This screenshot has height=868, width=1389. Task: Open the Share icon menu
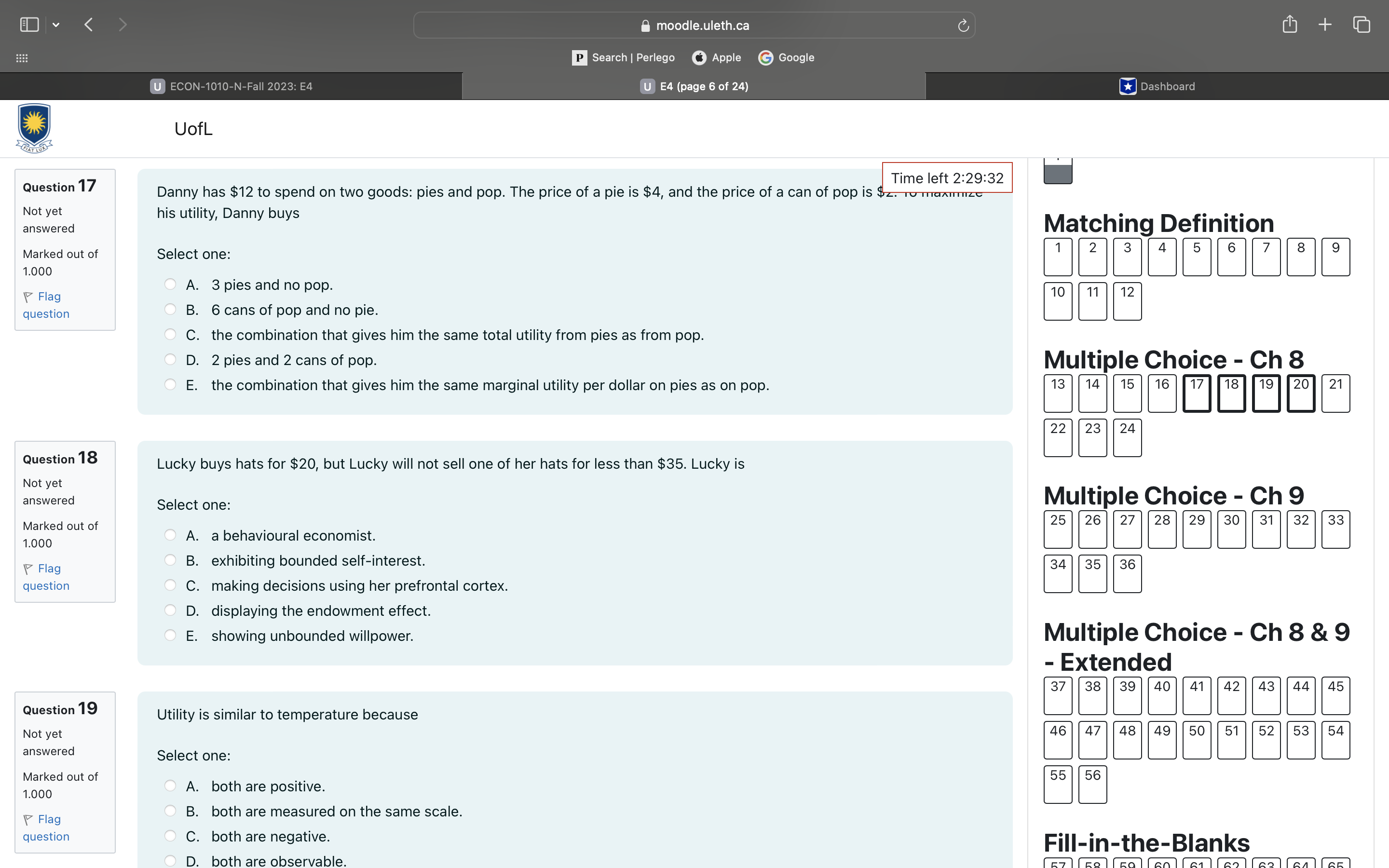click(1289, 25)
